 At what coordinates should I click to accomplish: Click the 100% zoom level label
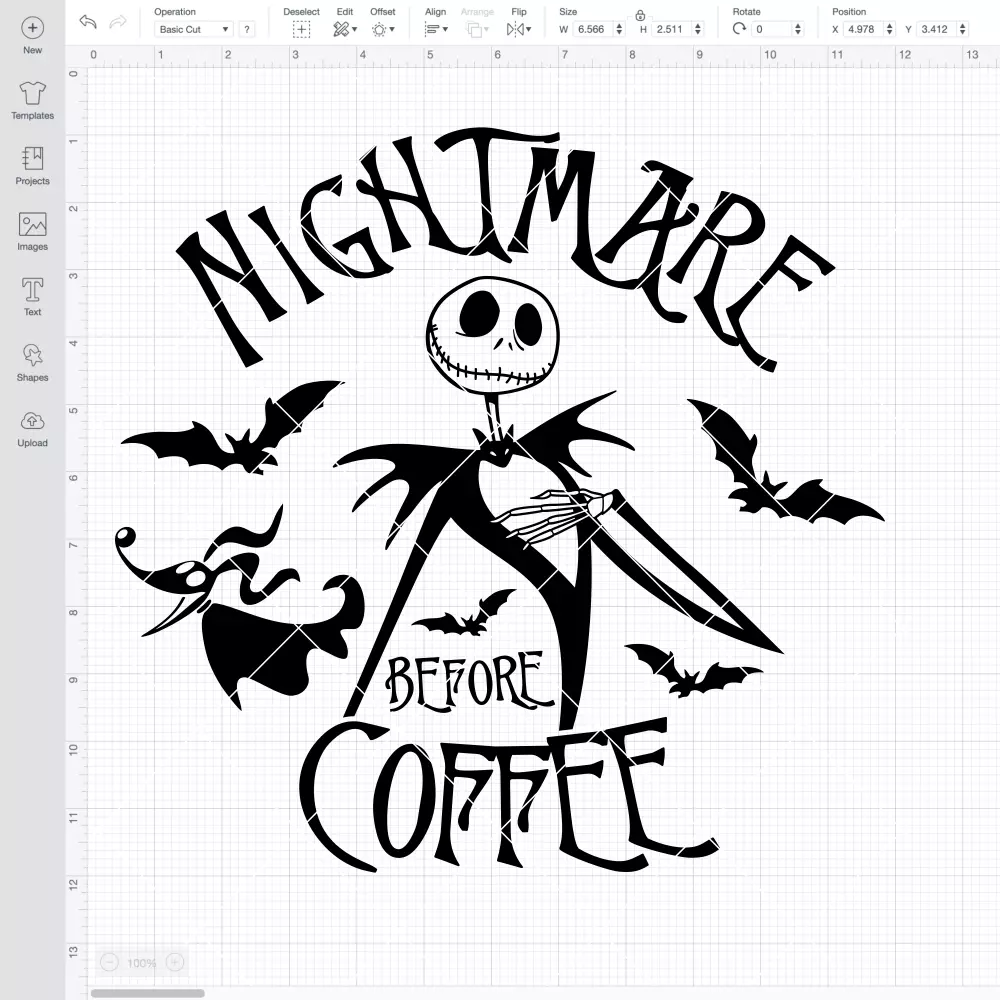point(142,963)
